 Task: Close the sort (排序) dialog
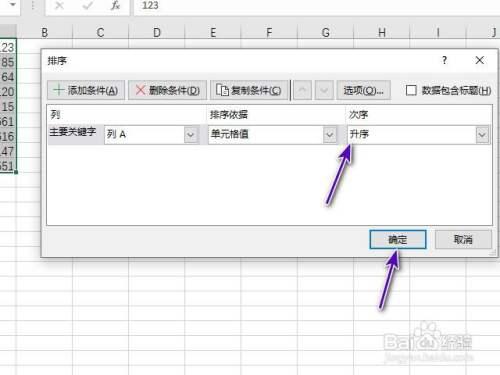click(480, 60)
